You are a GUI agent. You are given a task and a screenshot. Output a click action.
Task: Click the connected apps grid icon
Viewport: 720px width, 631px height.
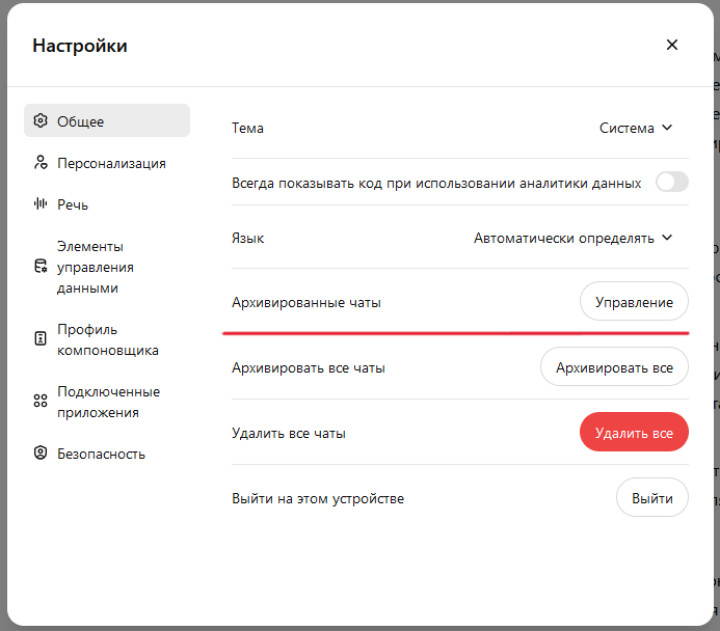pos(41,401)
